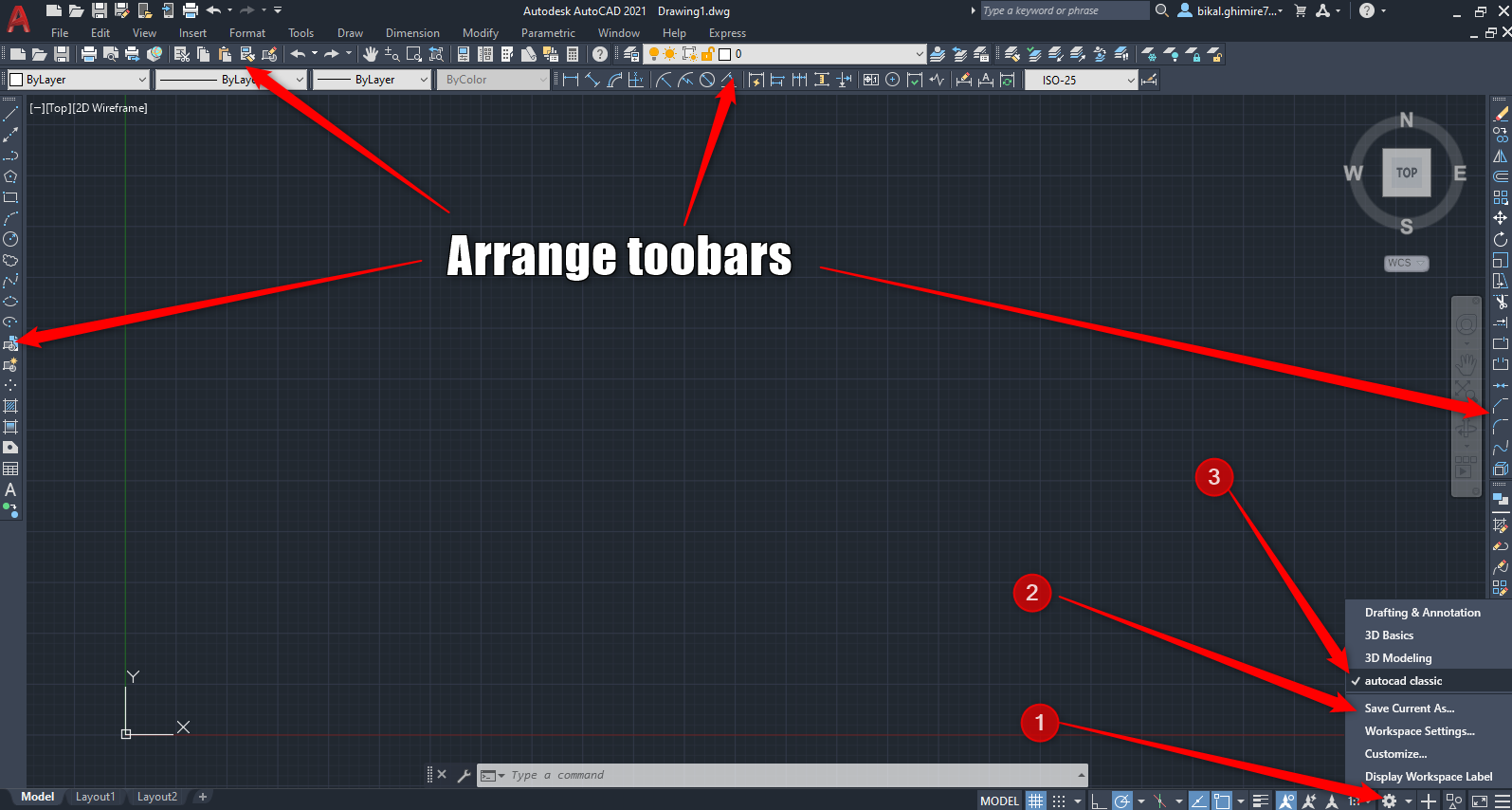Expand the undo history arrow in standard toolbar
The width and height of the screenshot is (1512, 810).
[x=315, y=54]
